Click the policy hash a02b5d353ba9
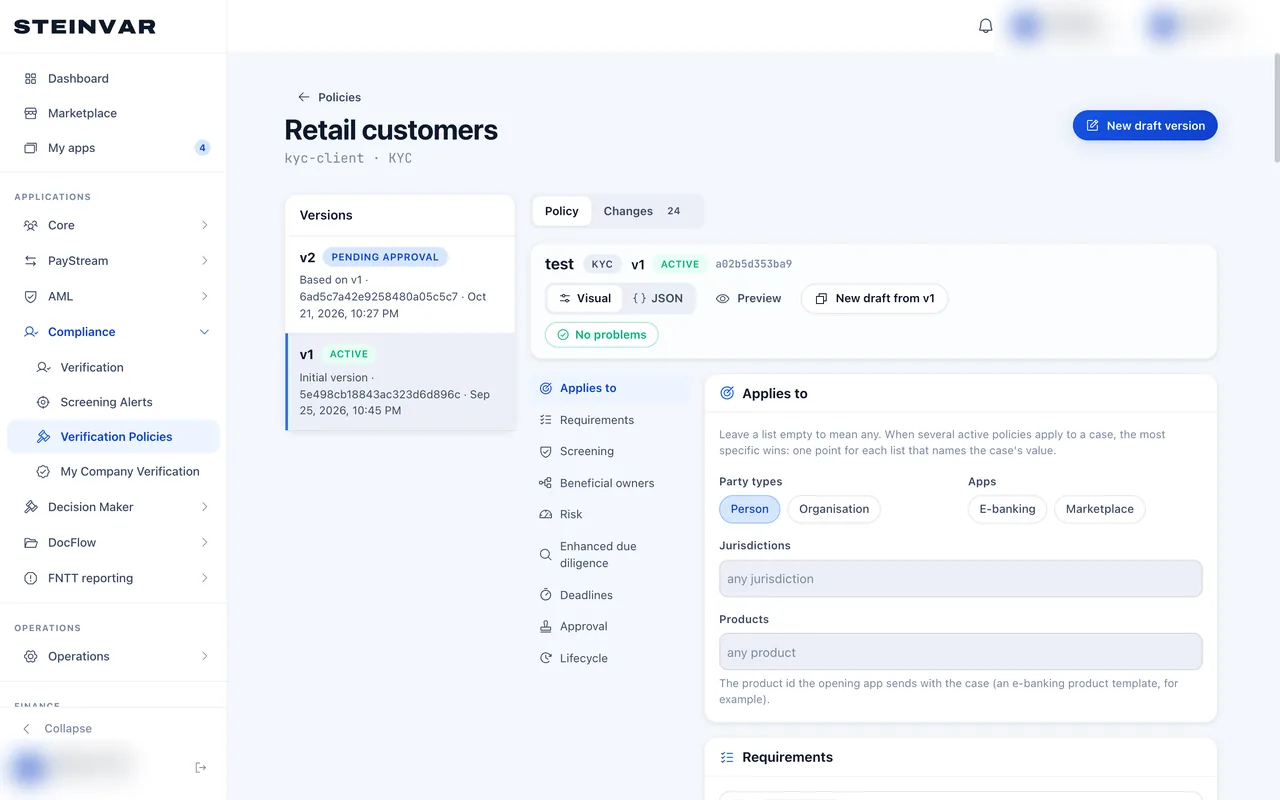This screenshot has height=800, width=1280. click(753, 264)
